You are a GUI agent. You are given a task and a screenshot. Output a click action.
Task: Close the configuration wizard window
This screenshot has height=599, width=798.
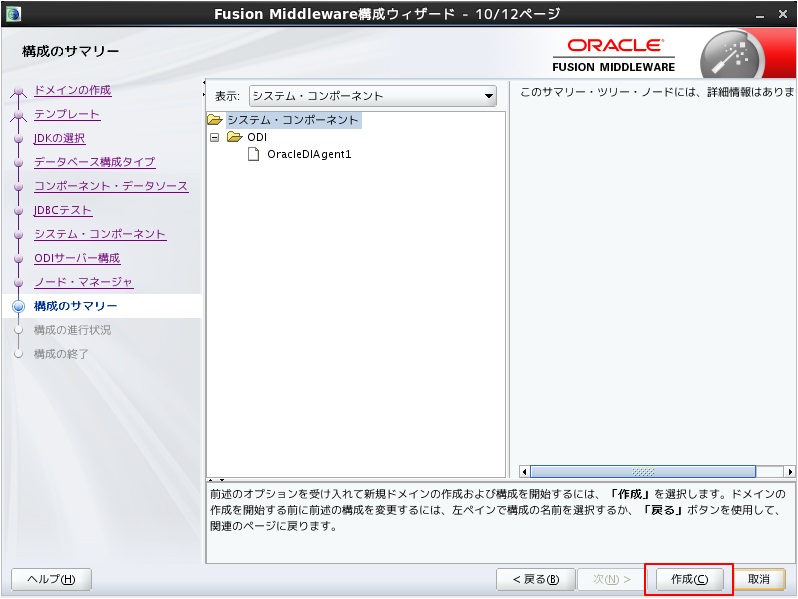tap(783, 14)
